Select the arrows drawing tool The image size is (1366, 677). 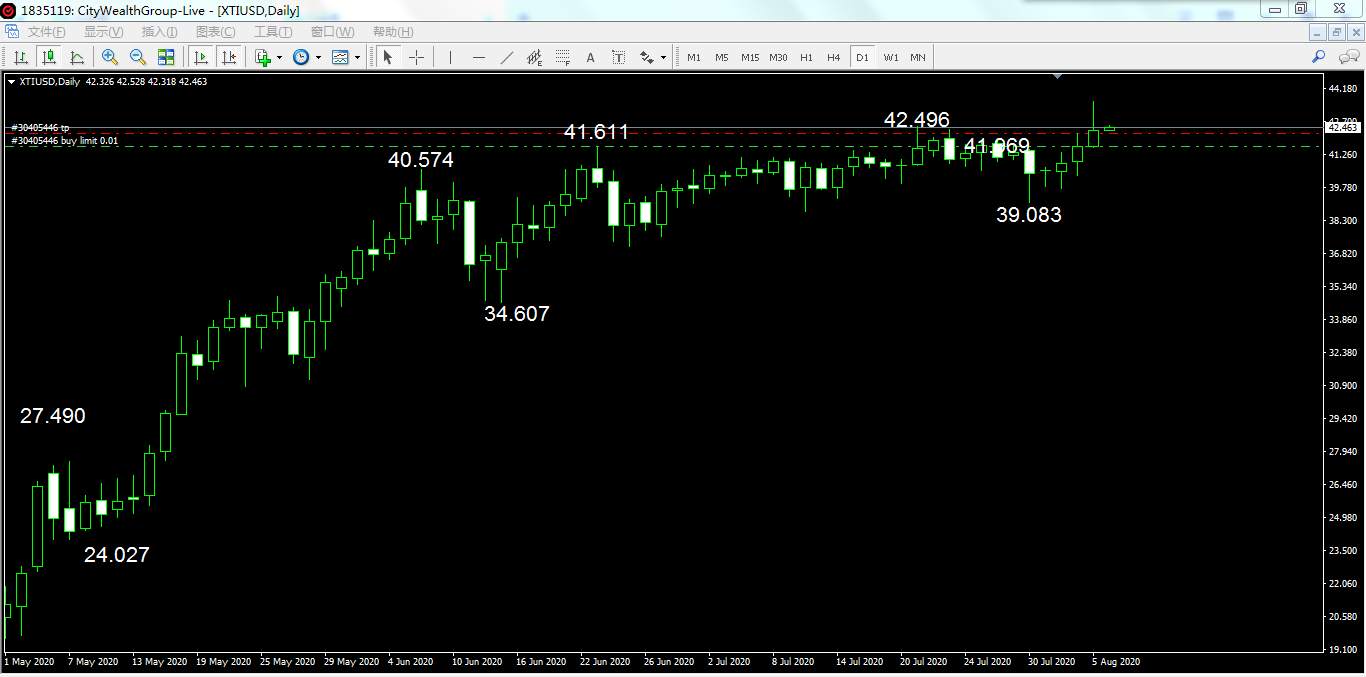647,57
